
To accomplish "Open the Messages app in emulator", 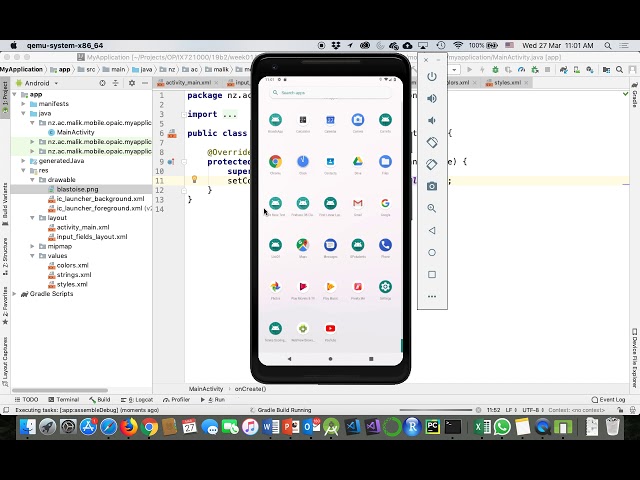I will pyautogui.click(x=330, y=245).
